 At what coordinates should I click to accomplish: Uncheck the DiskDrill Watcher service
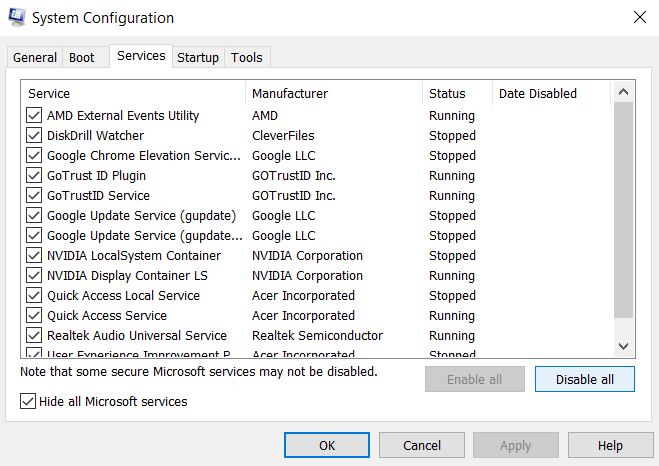pos(34,136)
